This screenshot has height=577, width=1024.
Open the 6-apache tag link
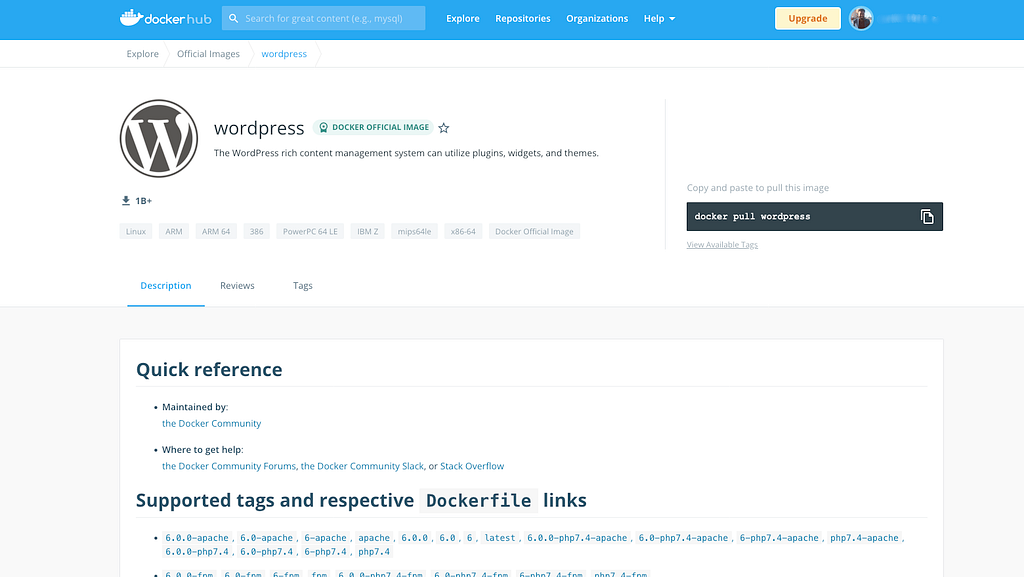[325, 538]
